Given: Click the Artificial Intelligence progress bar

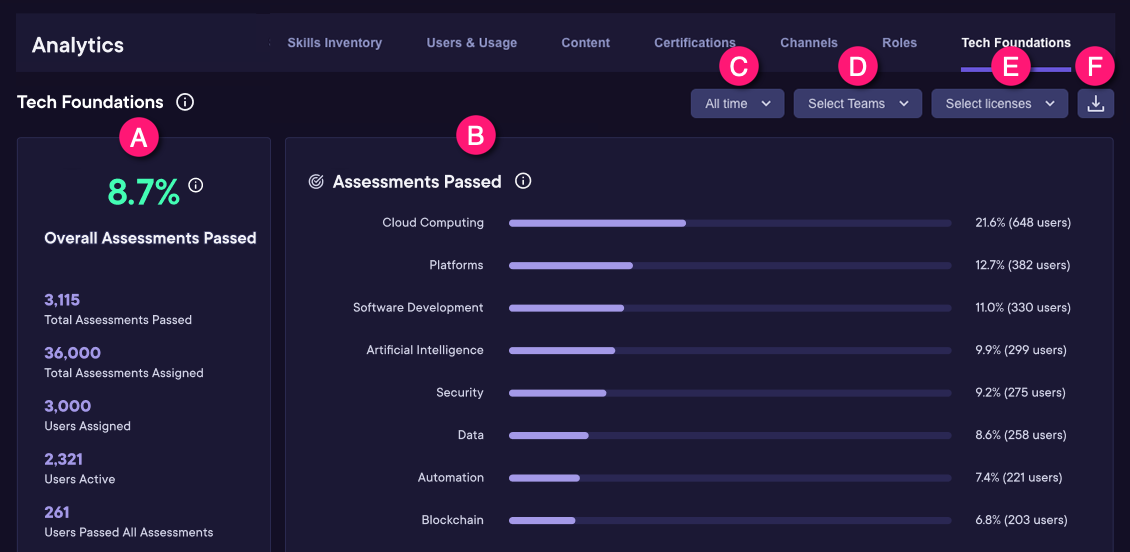Looking at the screenshot, I should coord(730,350).
